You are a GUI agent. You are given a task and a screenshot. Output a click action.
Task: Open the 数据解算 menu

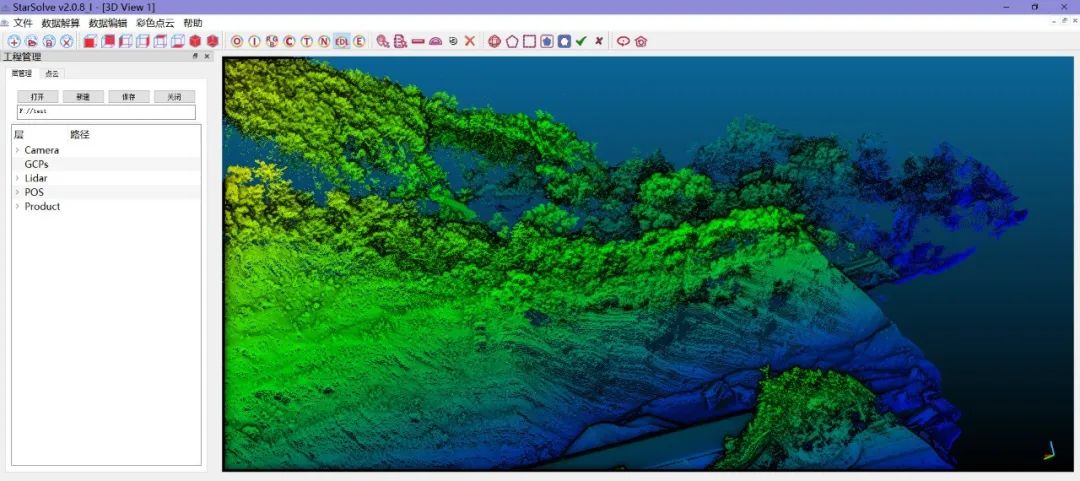coord(60,23)
